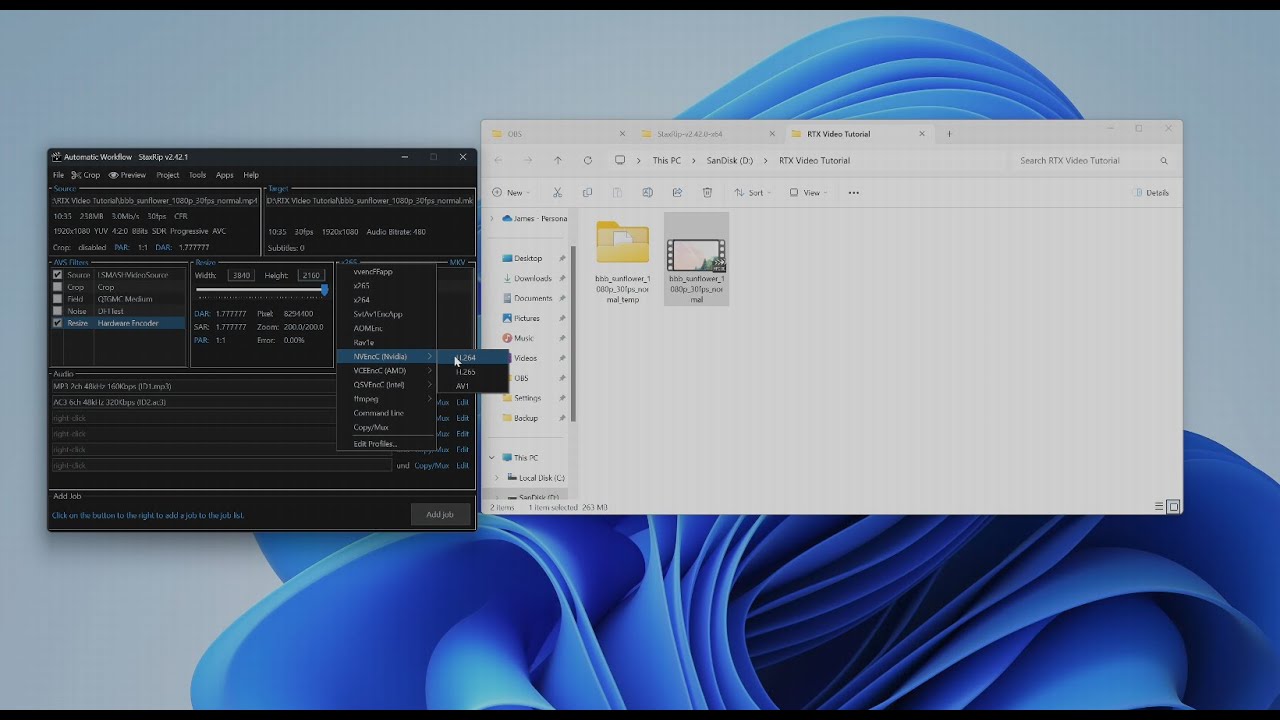Viewport: 1280px width, 720px height.
Task: Refresh the RTX Video Tutorial folder
Action: coord(588,160)
